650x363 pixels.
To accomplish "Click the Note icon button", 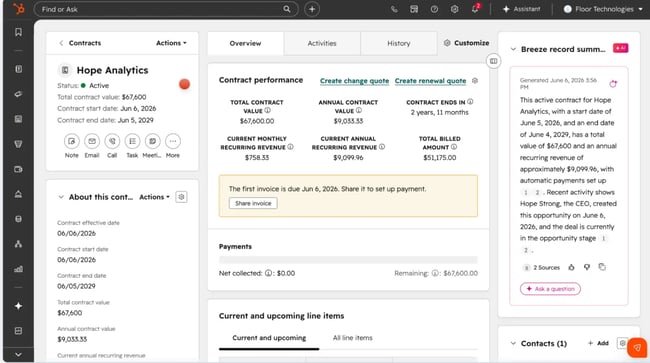I will pyautogui.click(x=71, y=141).
